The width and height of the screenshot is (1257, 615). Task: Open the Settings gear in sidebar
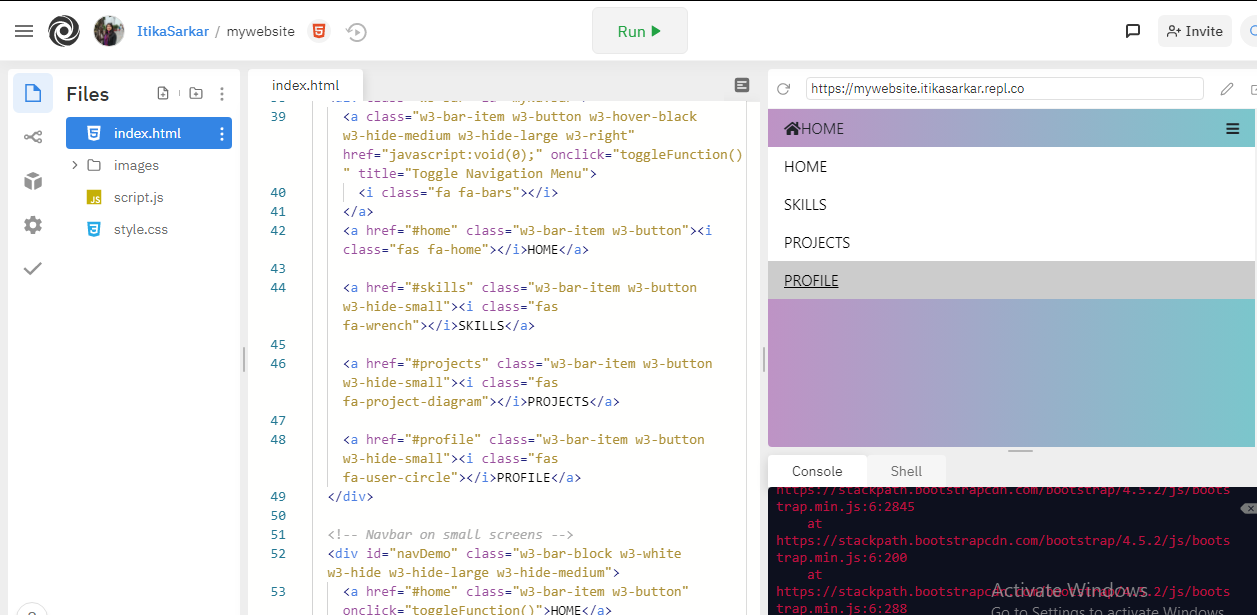[x=33, y=225]
